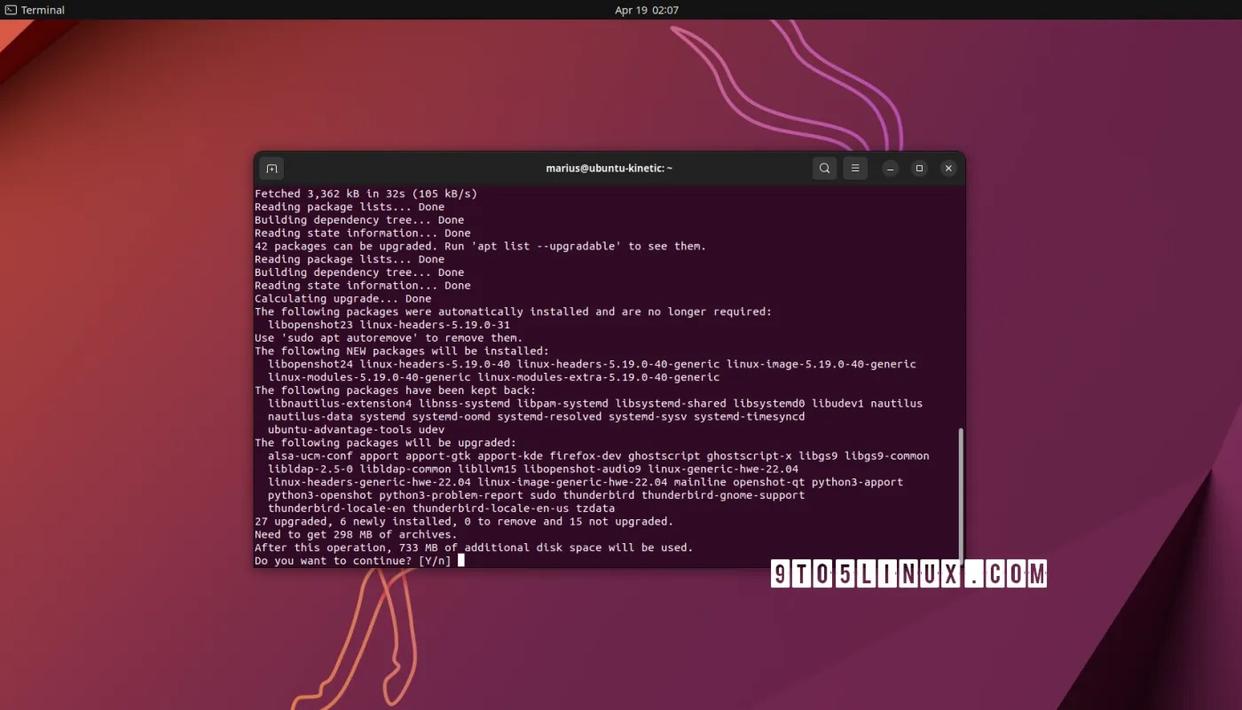The height and width of the screenshot is (710, 1242).
Task: Click the terminal prompt cursor after [Y/n]
Action: click(x=460, y=560)
